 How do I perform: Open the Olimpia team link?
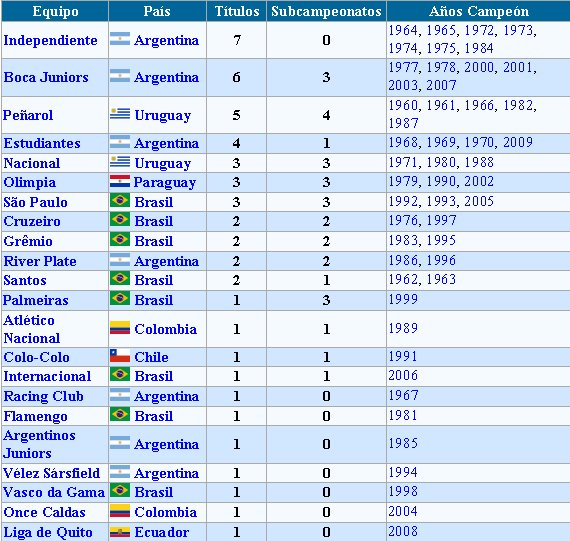[29, 183]
